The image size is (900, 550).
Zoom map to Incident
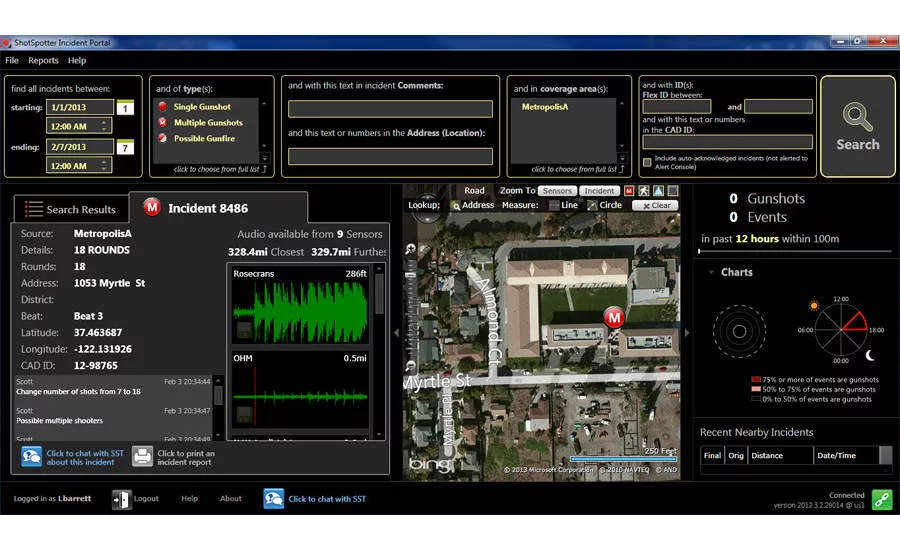pos(599,191)
